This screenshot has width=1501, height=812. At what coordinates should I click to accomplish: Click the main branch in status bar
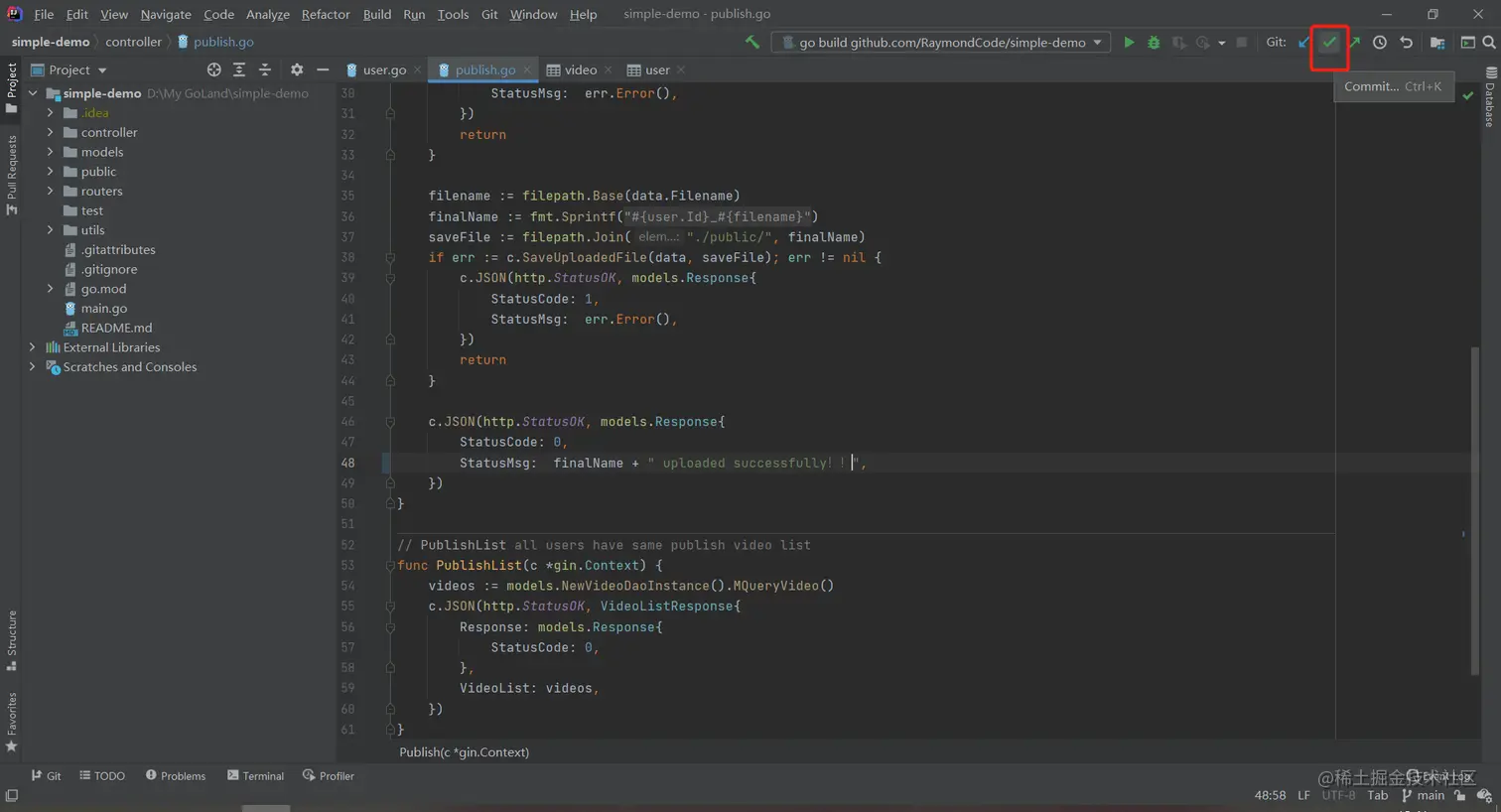click(1423, 795)
